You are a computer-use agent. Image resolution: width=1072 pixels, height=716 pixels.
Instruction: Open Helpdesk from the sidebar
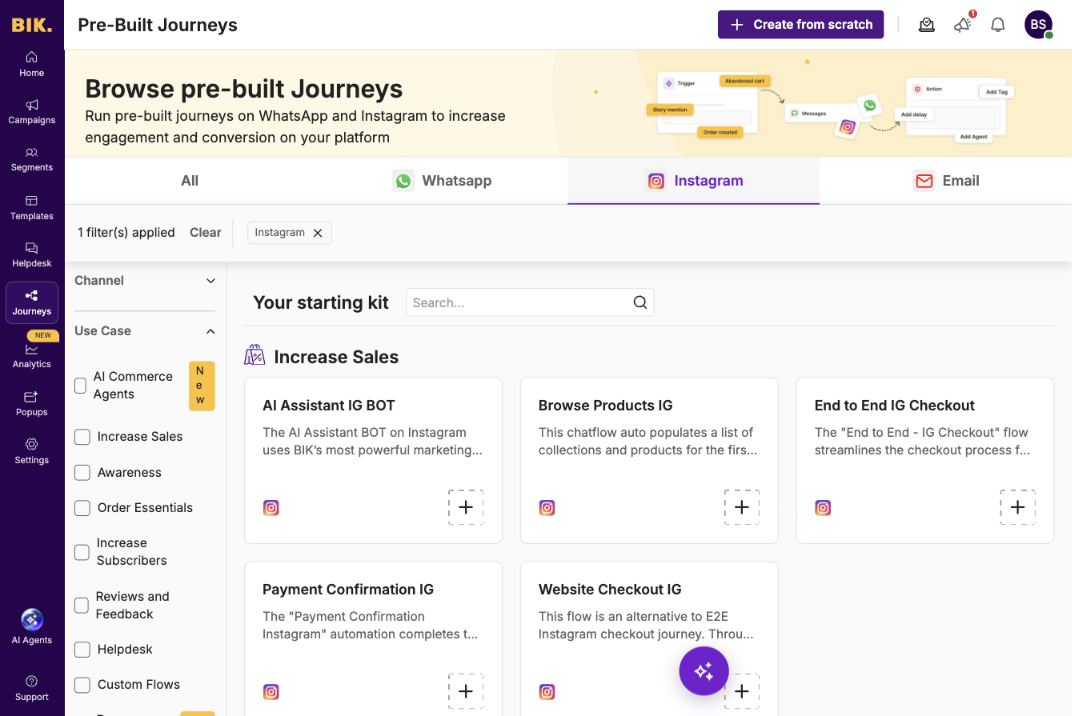click(31, 255)
